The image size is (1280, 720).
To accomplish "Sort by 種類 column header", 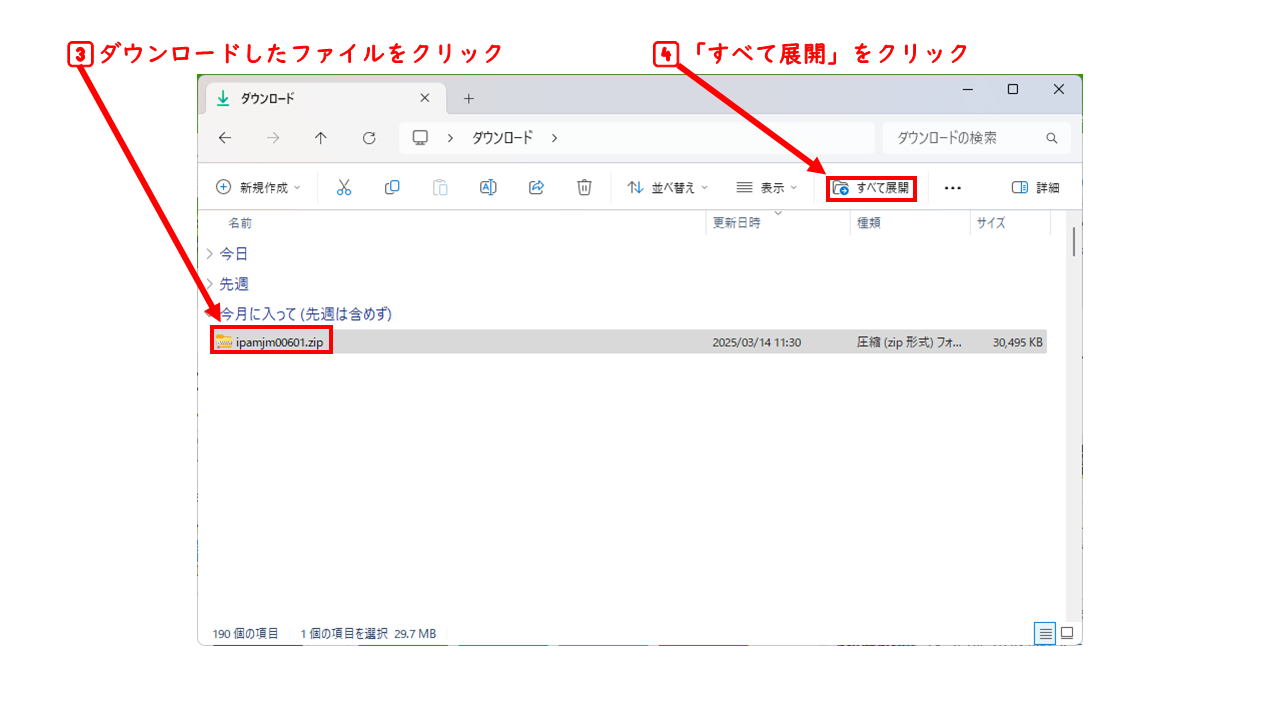I will [x=869, y=223].
